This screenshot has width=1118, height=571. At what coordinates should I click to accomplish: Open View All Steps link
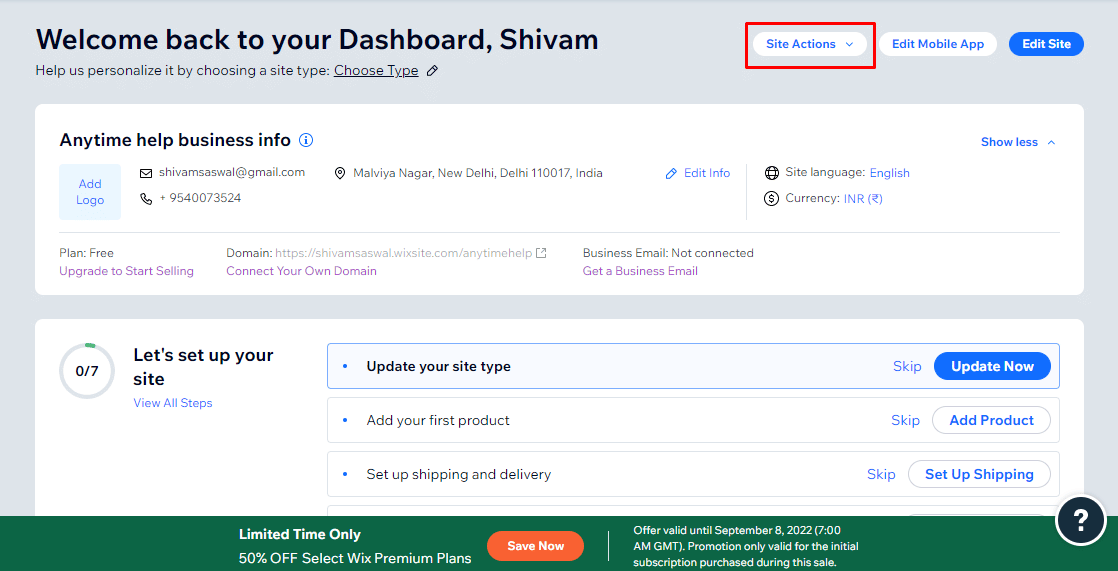point(173,403)
